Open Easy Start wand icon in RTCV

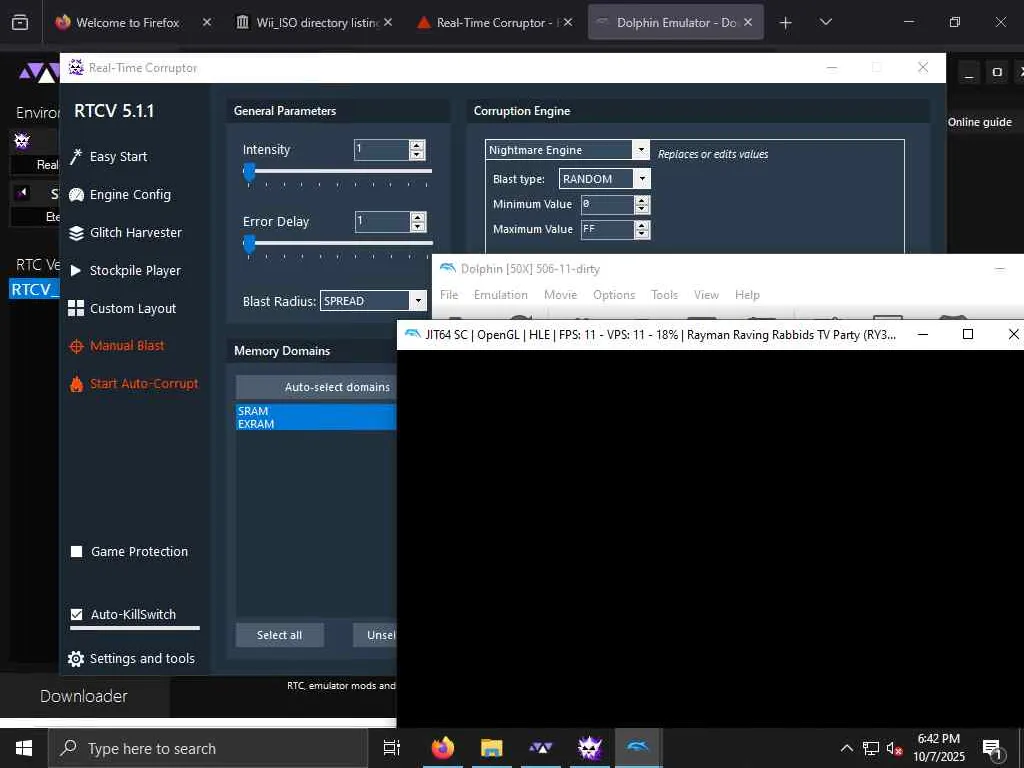76,157
